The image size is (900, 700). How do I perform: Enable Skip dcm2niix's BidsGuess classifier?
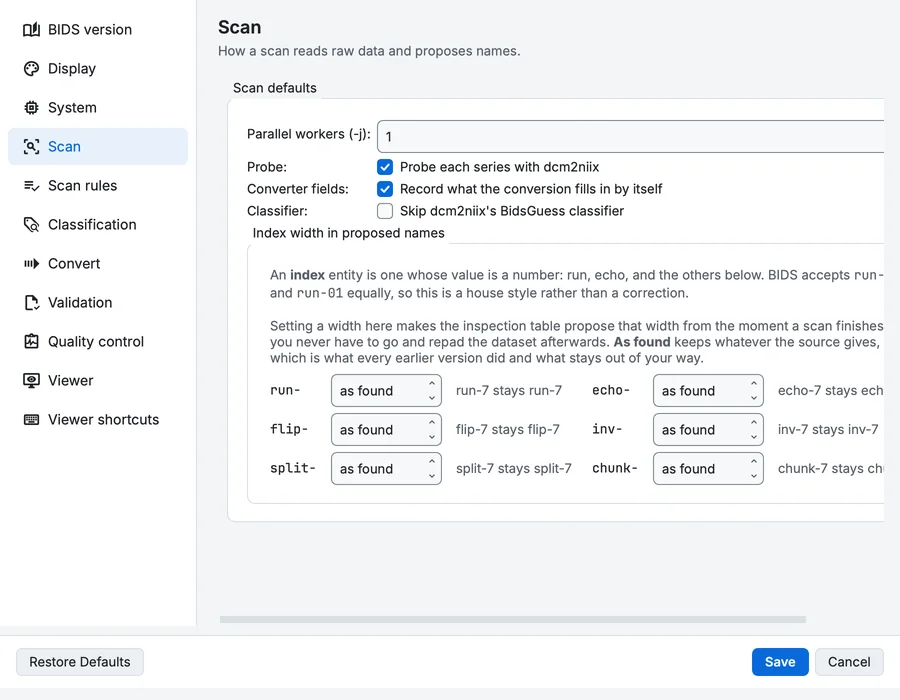[x=385, y=211]
